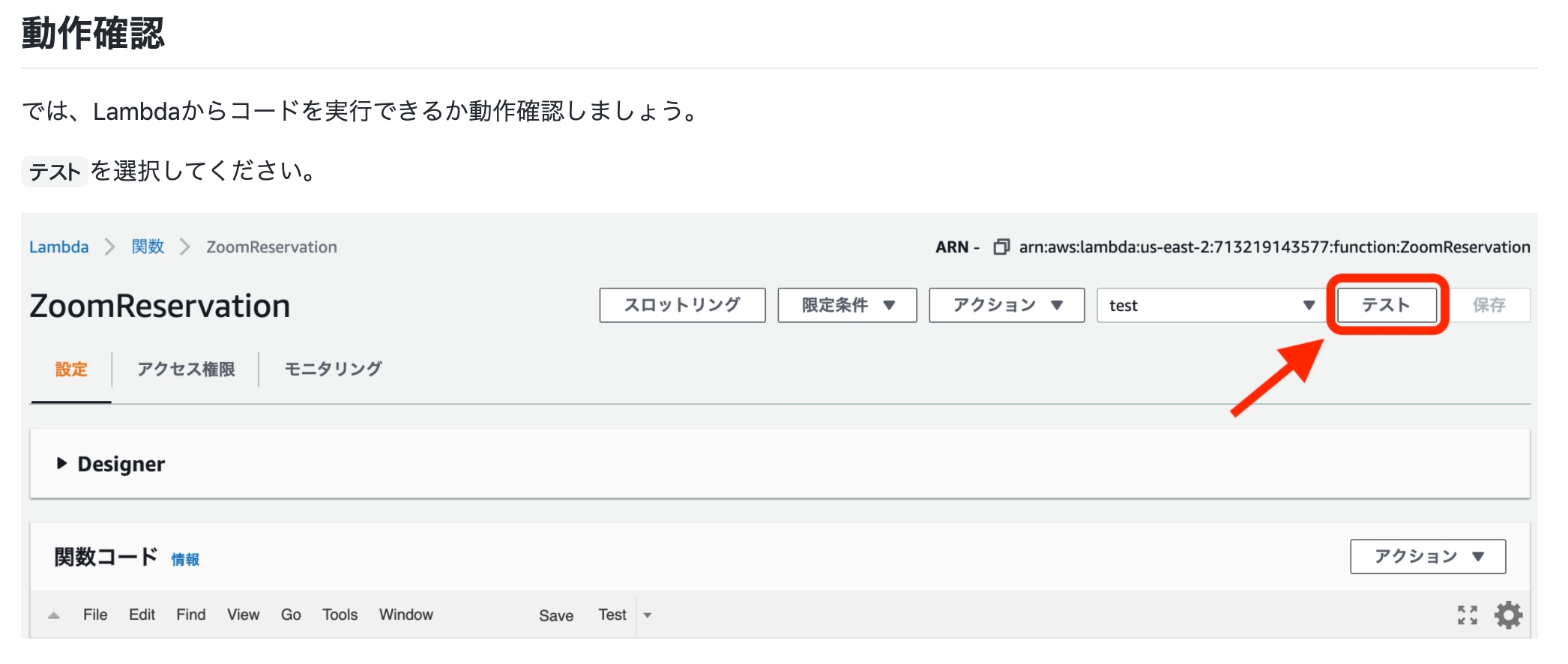
Task: Switch to the モニタリング tab
Action: pos(333,369)
